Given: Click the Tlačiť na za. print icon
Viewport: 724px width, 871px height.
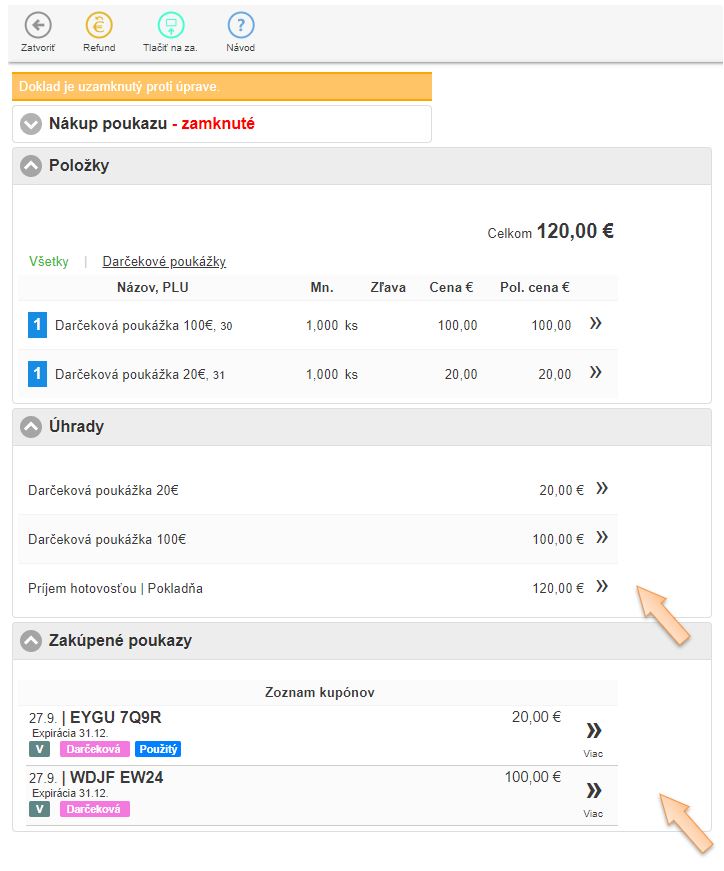Looking at the screenshot, I should [x=171, y=26].
